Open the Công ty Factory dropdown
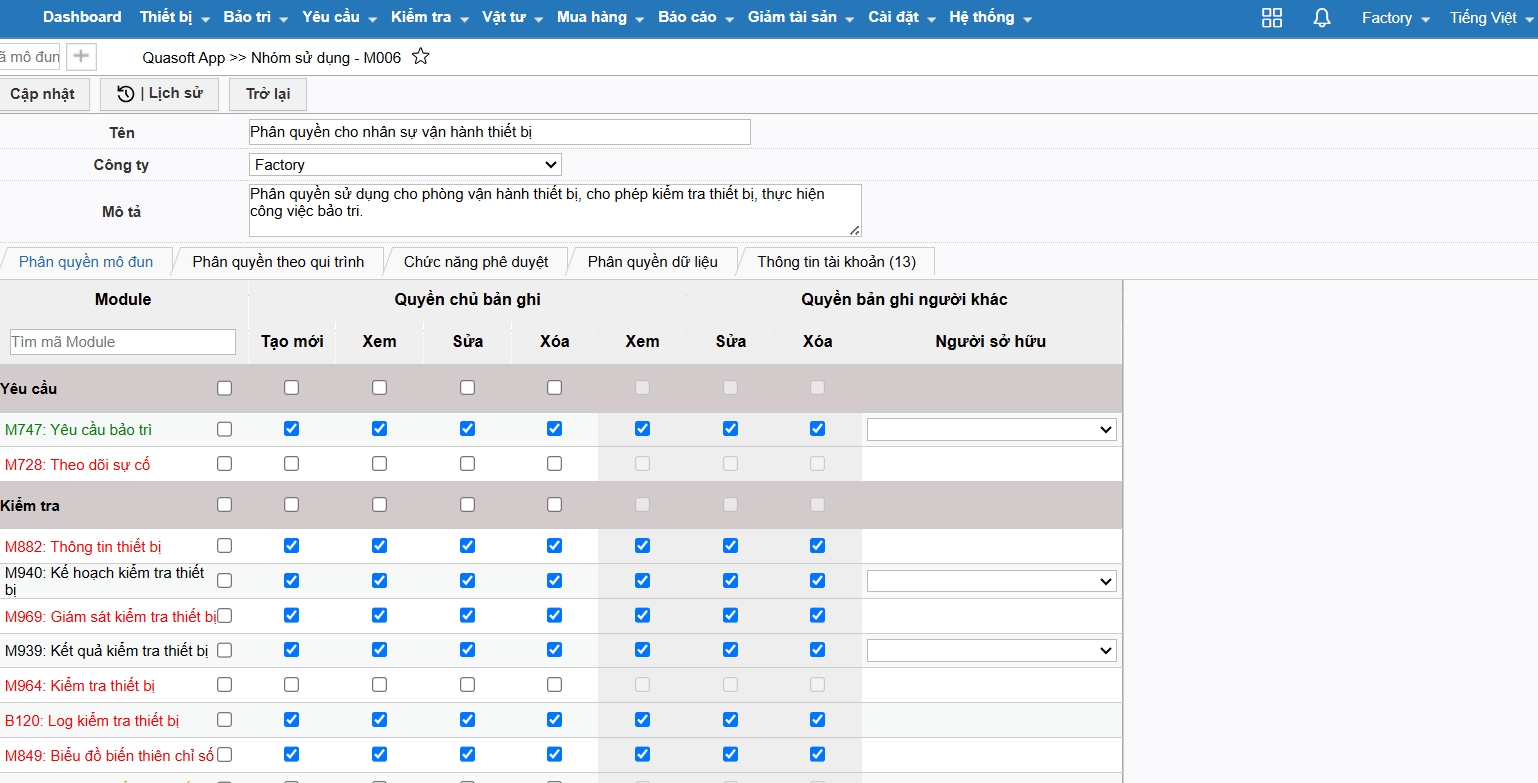1538x783 pixels. coord(405,165)
